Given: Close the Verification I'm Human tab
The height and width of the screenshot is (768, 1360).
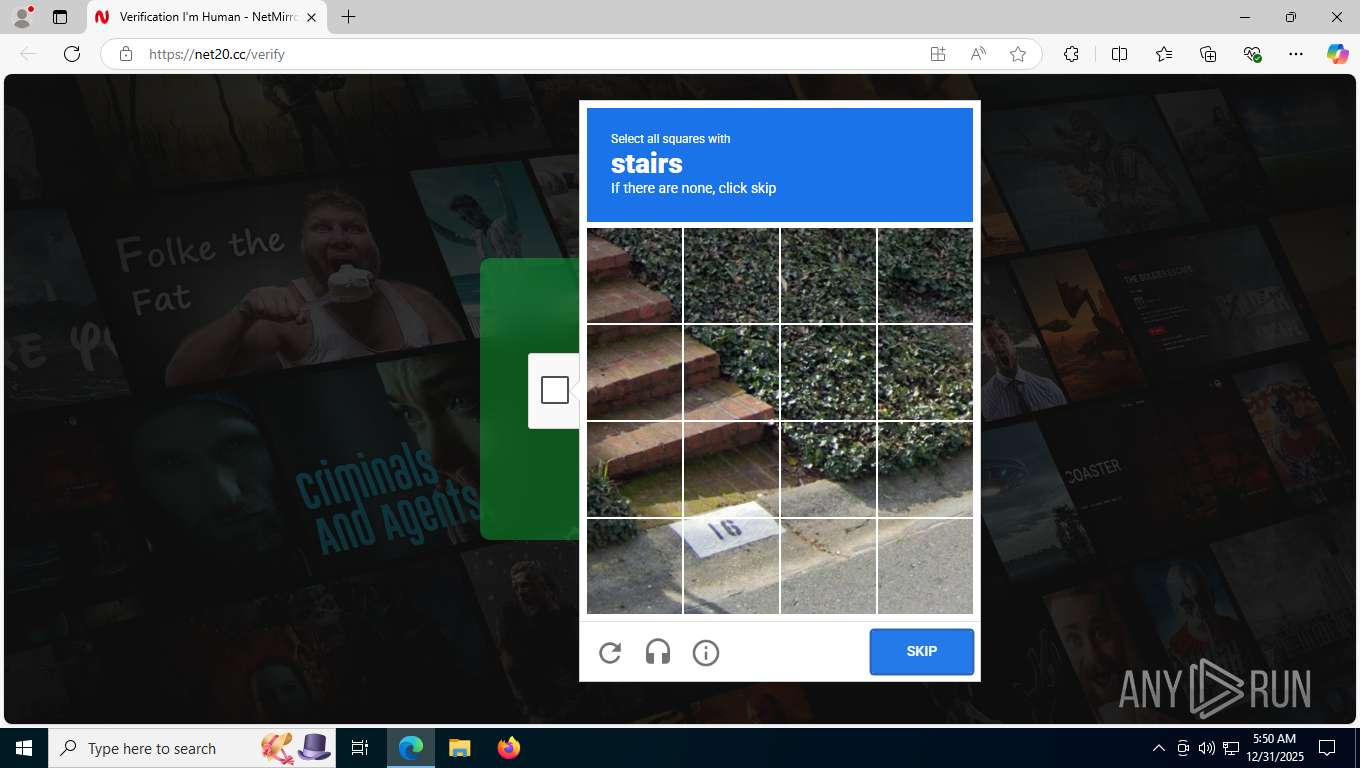Looking at the screenshot, I should pos(311,17).
